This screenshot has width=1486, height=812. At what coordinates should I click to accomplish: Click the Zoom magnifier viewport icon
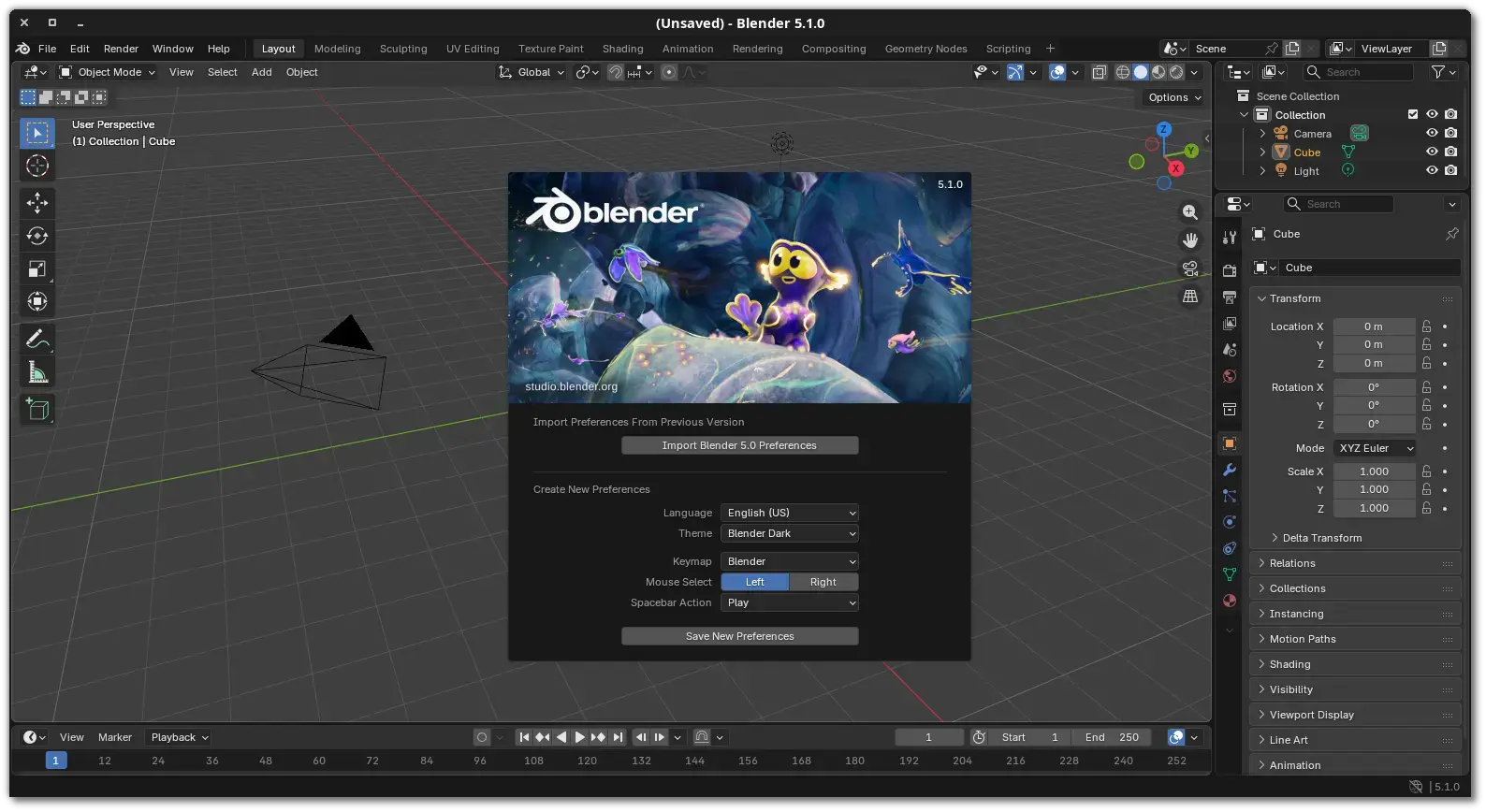click(1189, 212)
